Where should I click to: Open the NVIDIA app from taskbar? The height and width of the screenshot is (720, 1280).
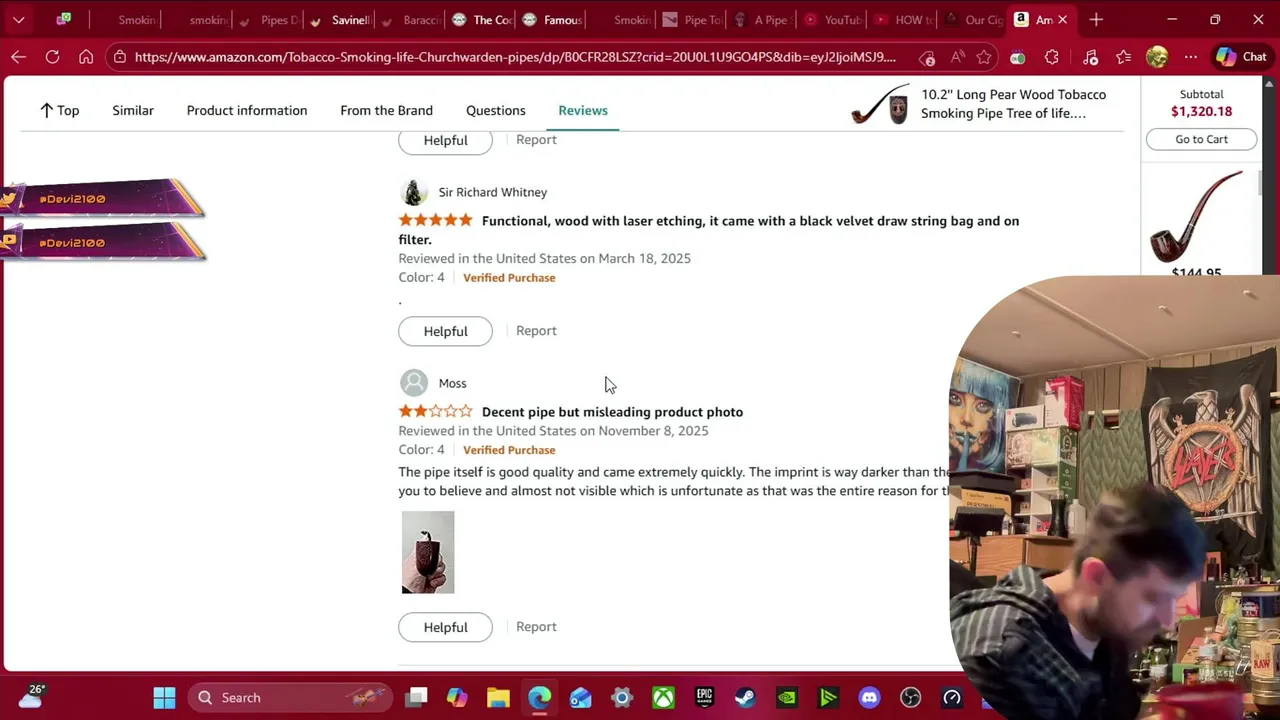point(787,697)
